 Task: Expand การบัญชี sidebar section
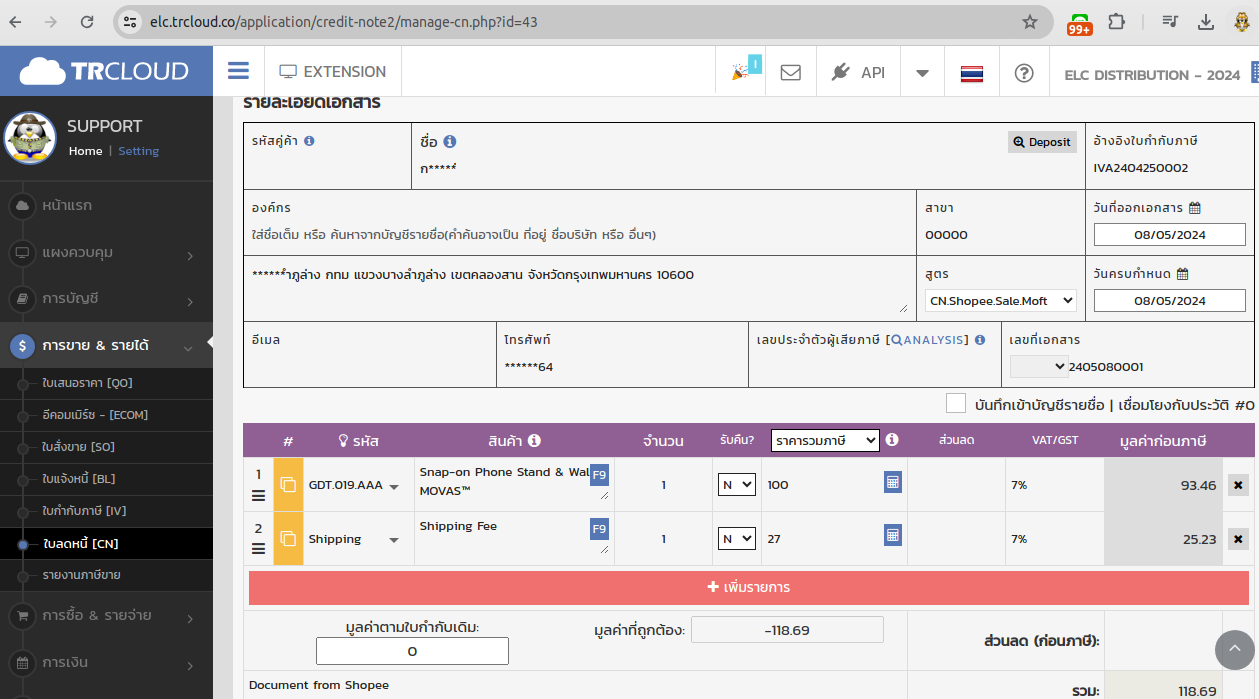[106, 298]
